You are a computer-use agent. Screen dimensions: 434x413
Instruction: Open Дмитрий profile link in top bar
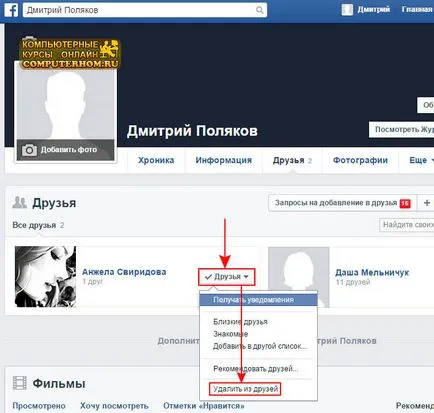point(373,10)
